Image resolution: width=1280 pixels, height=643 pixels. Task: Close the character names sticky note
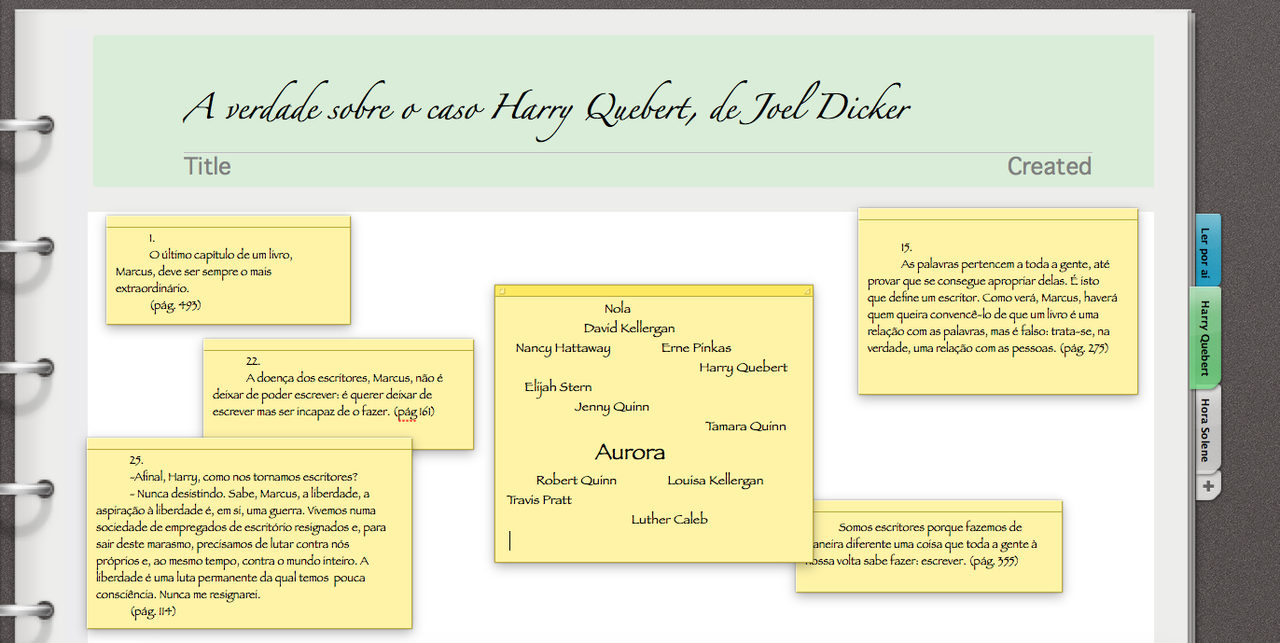502,291
